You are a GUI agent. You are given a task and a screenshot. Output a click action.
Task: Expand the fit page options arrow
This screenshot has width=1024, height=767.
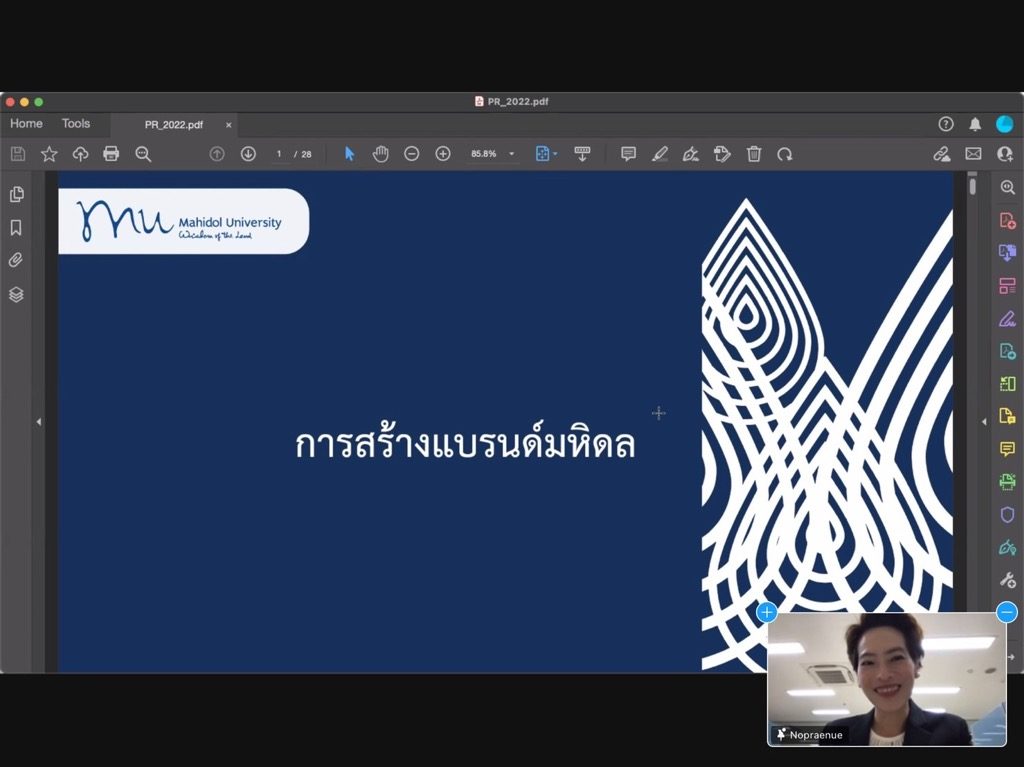(555, 154)
